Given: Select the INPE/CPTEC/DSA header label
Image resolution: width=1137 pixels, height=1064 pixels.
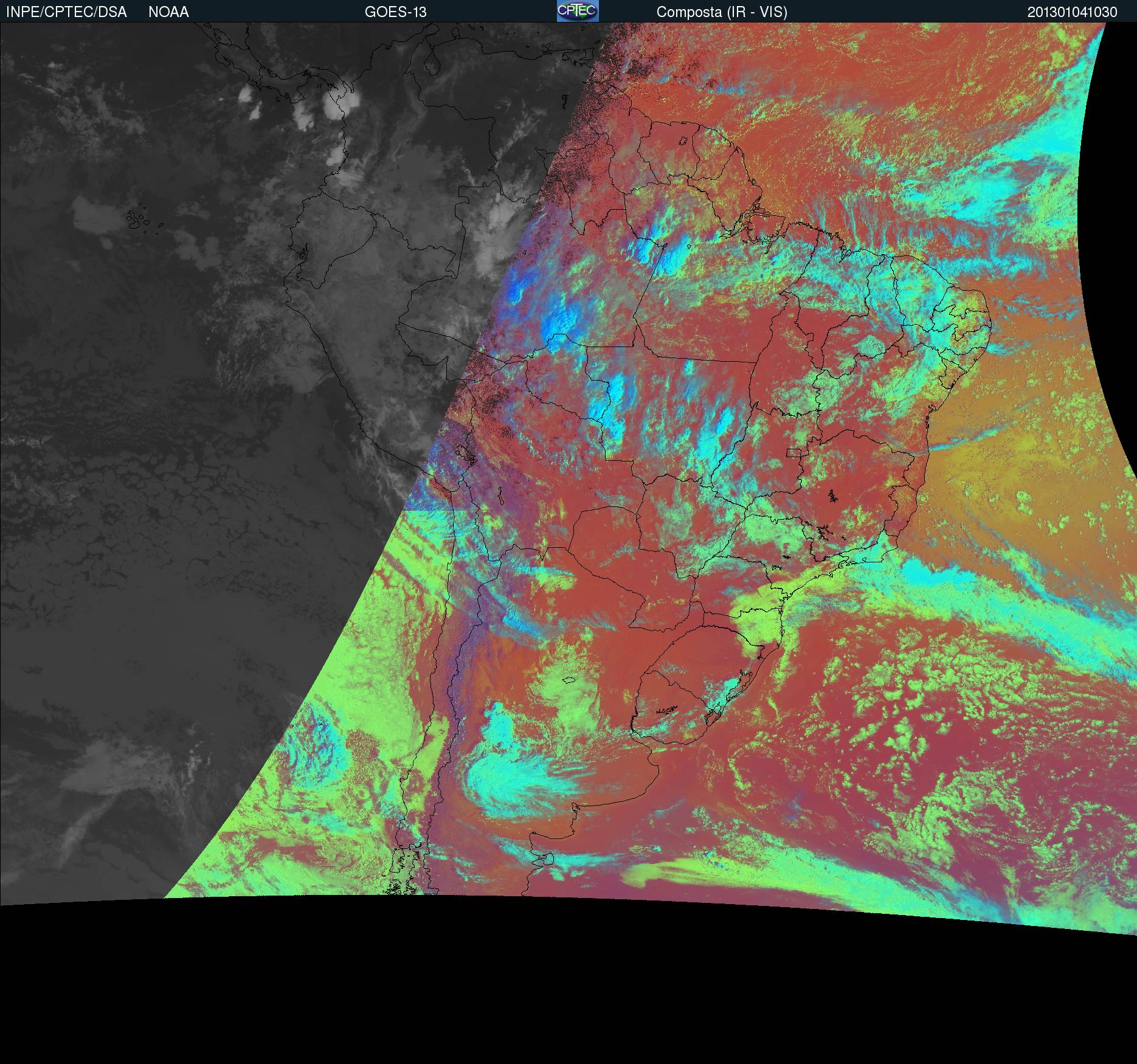Looking at the screenshot, I should click(x=66, y=12).
